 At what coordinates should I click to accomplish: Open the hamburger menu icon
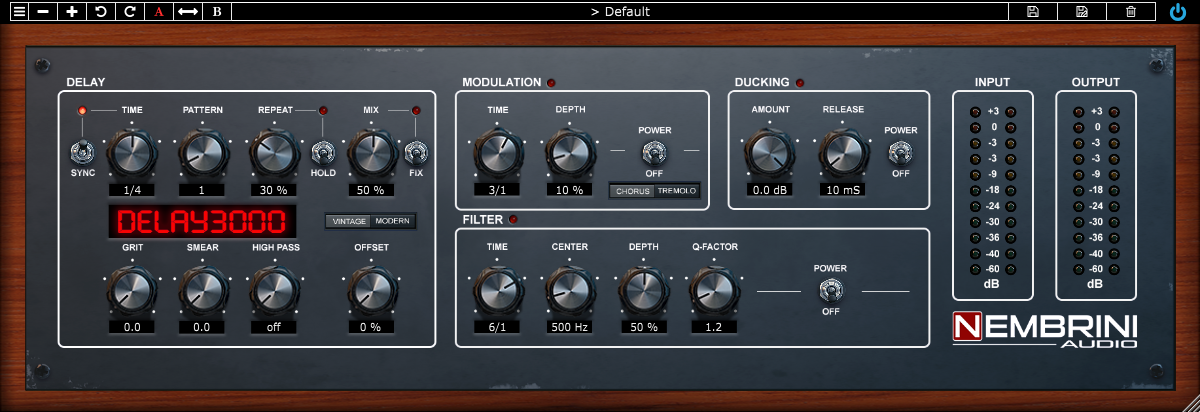[x=19, y=12]
